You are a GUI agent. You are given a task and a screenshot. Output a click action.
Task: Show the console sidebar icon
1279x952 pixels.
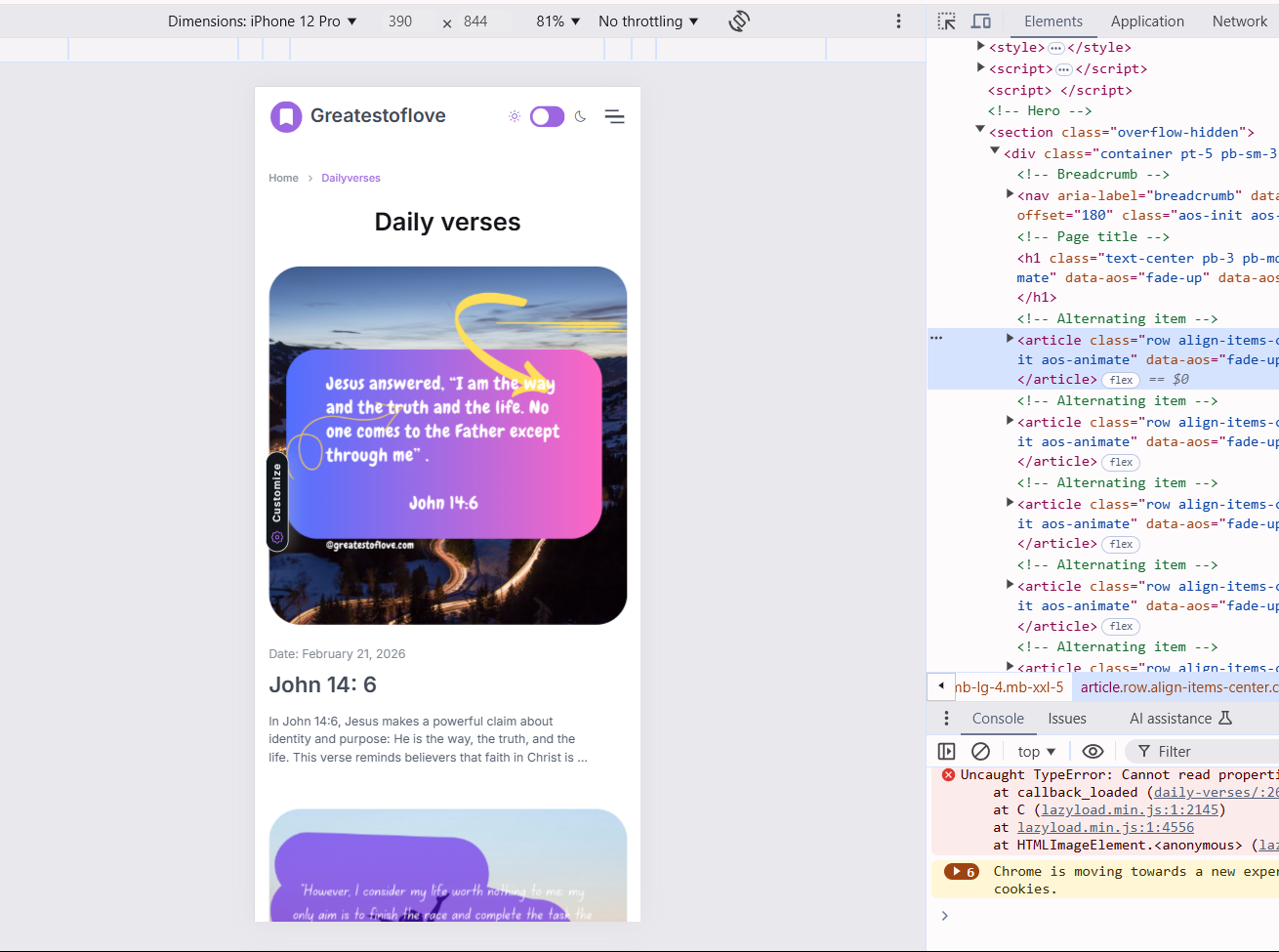pos(946,751)
